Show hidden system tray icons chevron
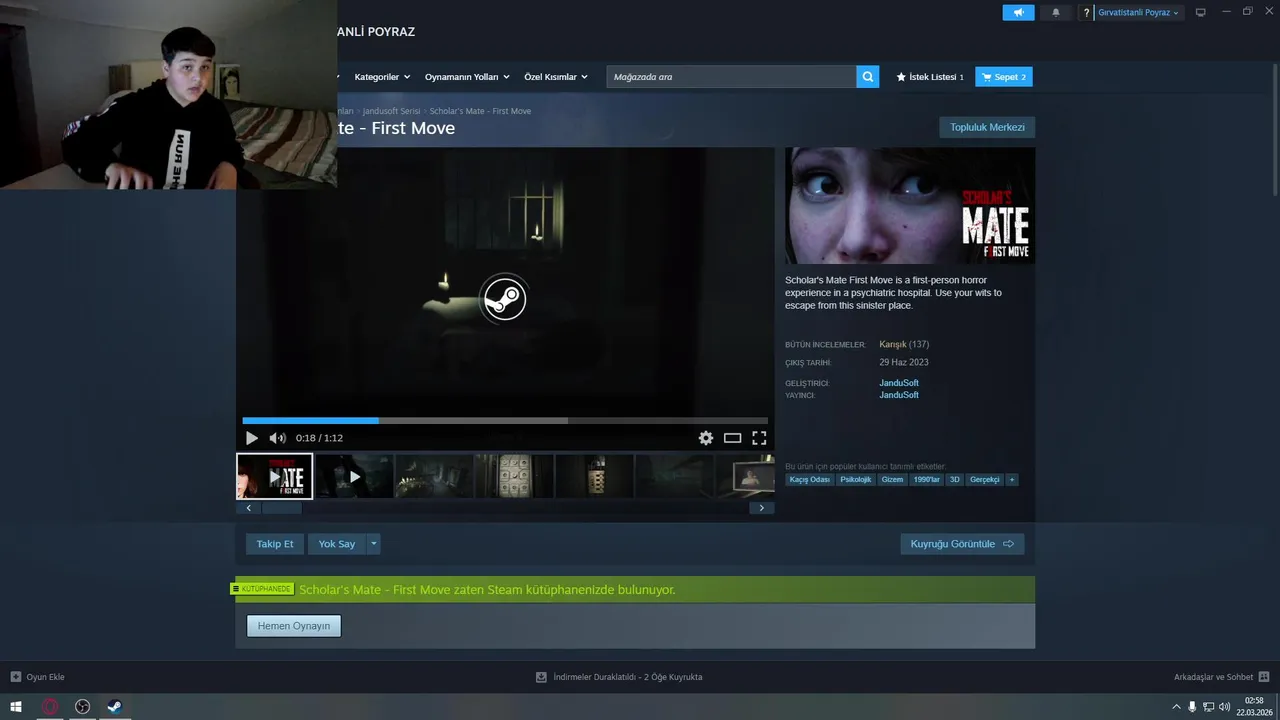1280x720 pixels. 1177,707
